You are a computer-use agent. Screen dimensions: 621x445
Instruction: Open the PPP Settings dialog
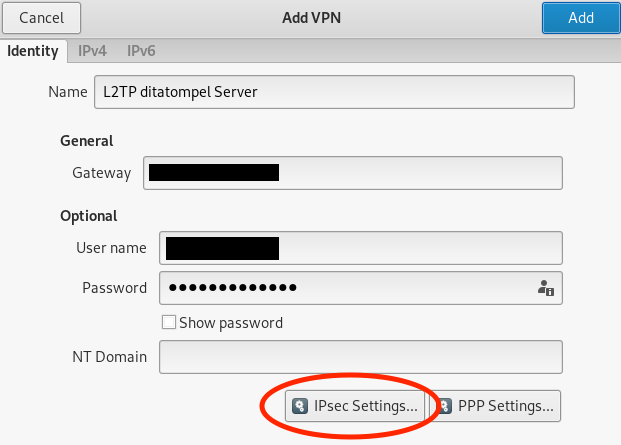pyautogui.click(x=495, y=406)
